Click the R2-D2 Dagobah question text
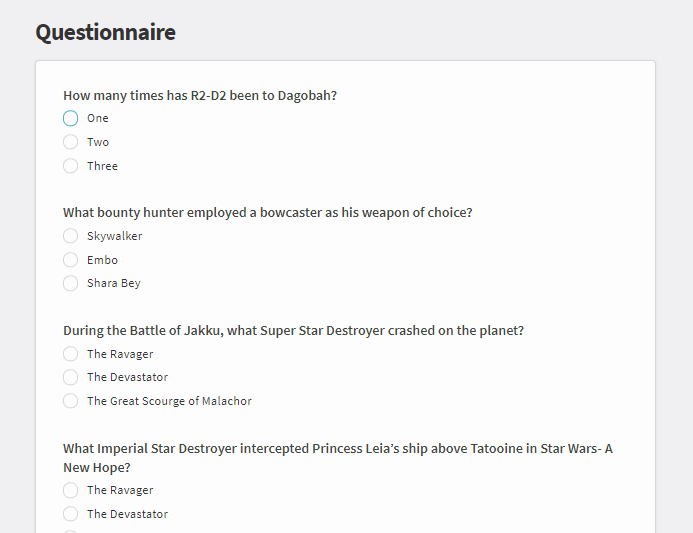The width and height of the screenshot is (693, 533). (x=200, y=95)
